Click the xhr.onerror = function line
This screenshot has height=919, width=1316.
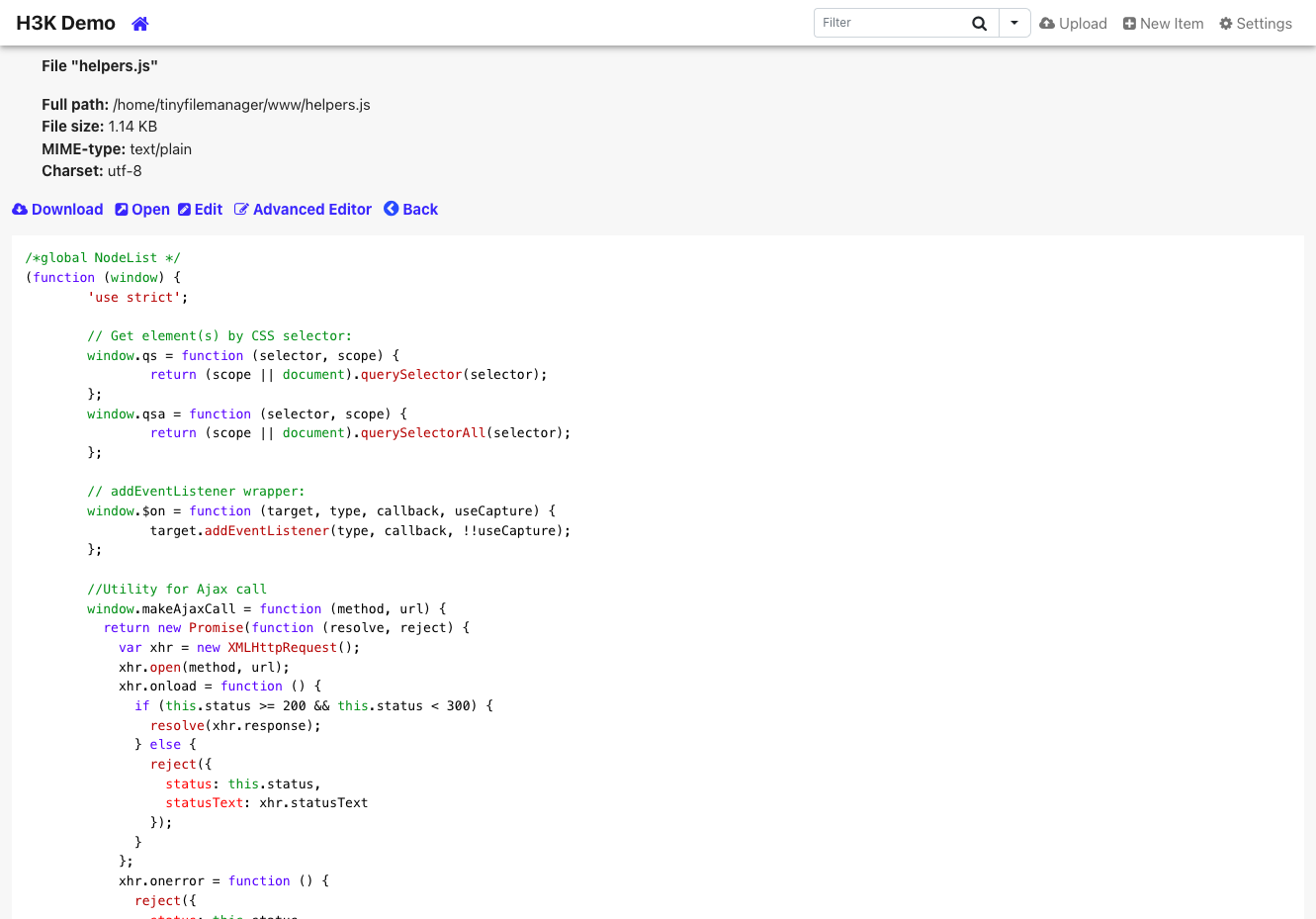coord(224,881)
